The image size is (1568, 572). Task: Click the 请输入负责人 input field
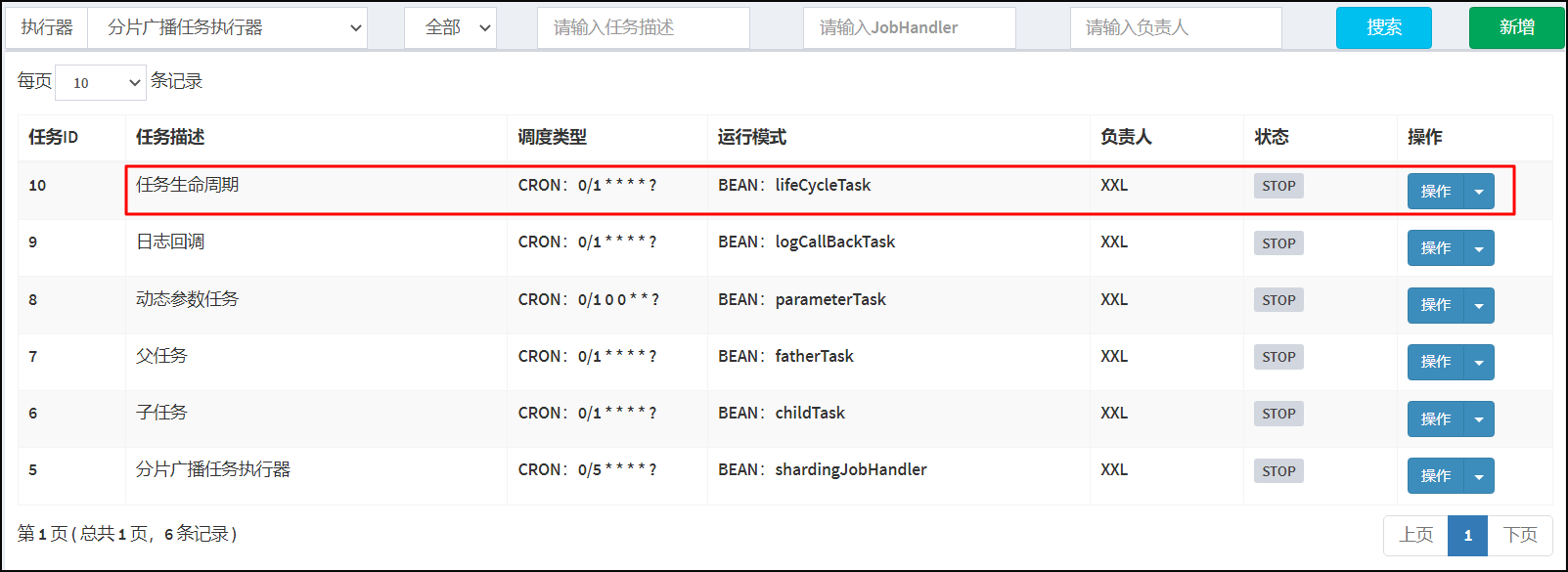pyautogui.click(x=1176, y=27)
